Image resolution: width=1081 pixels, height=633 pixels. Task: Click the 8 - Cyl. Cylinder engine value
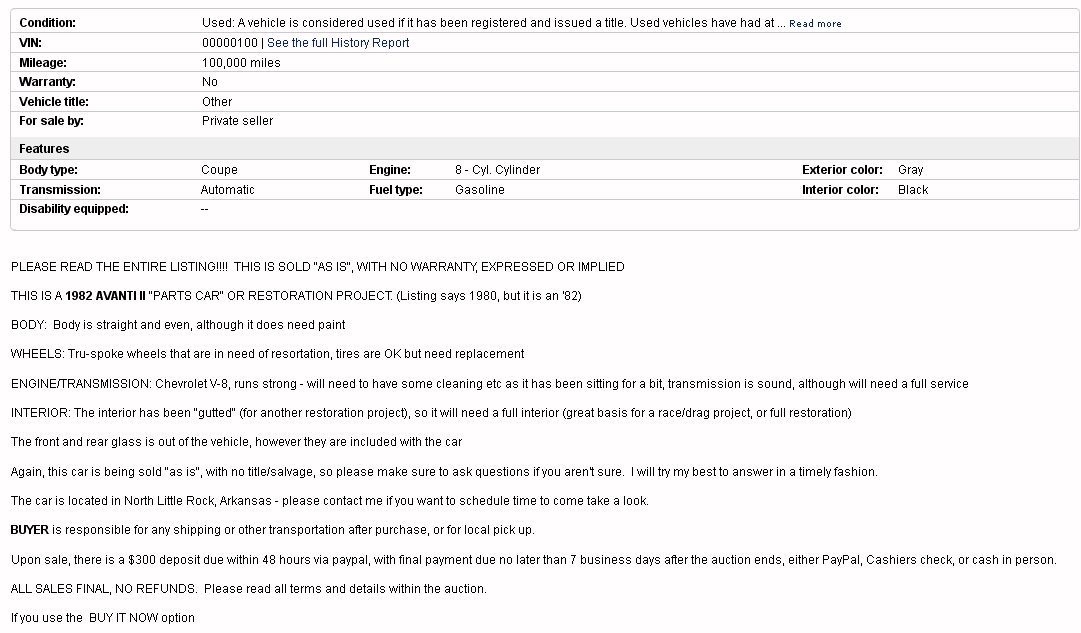coord(497,170)
